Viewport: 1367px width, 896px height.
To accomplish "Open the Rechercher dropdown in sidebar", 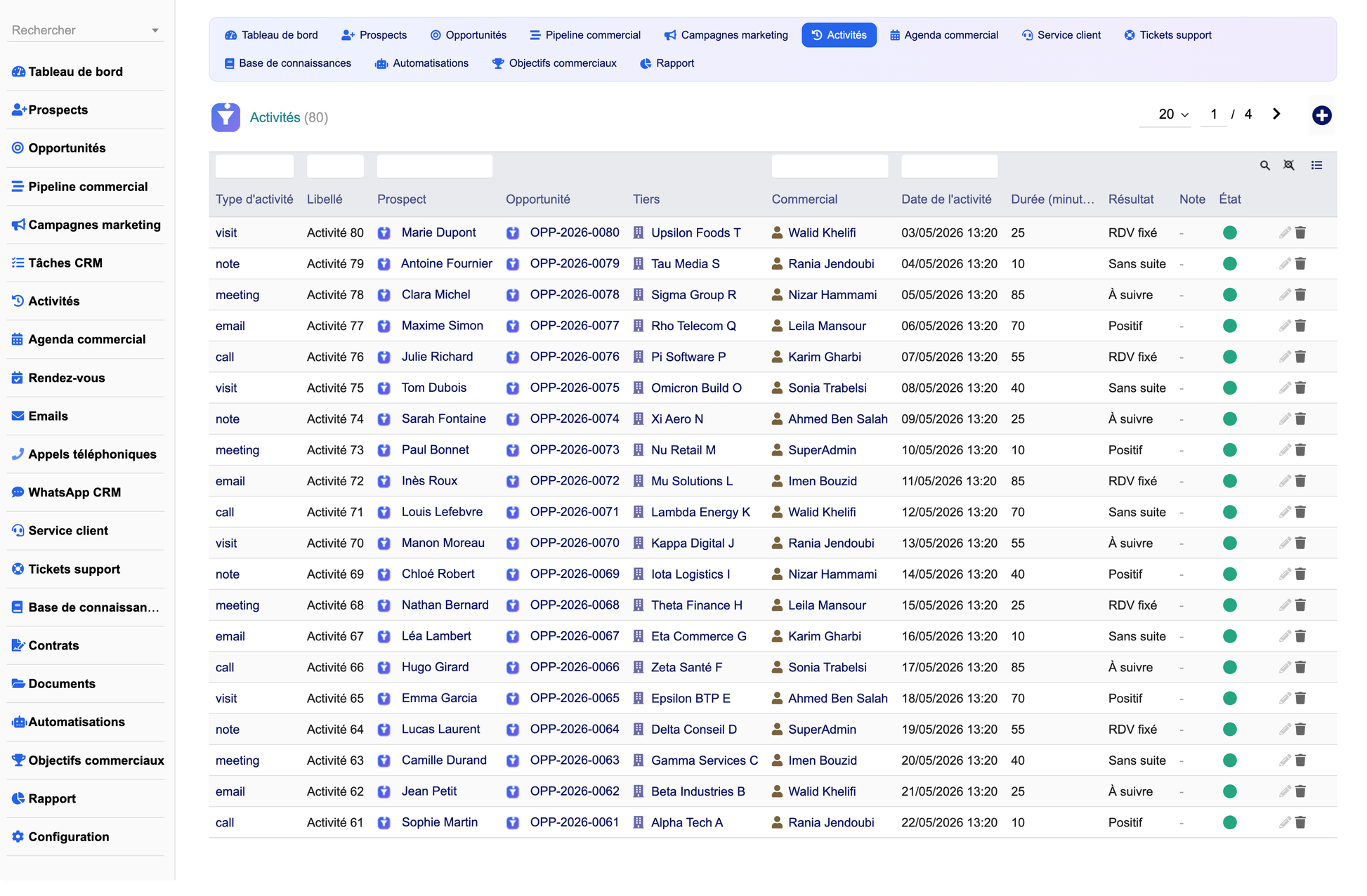I will pyautogui.click(x=86, y=30).
